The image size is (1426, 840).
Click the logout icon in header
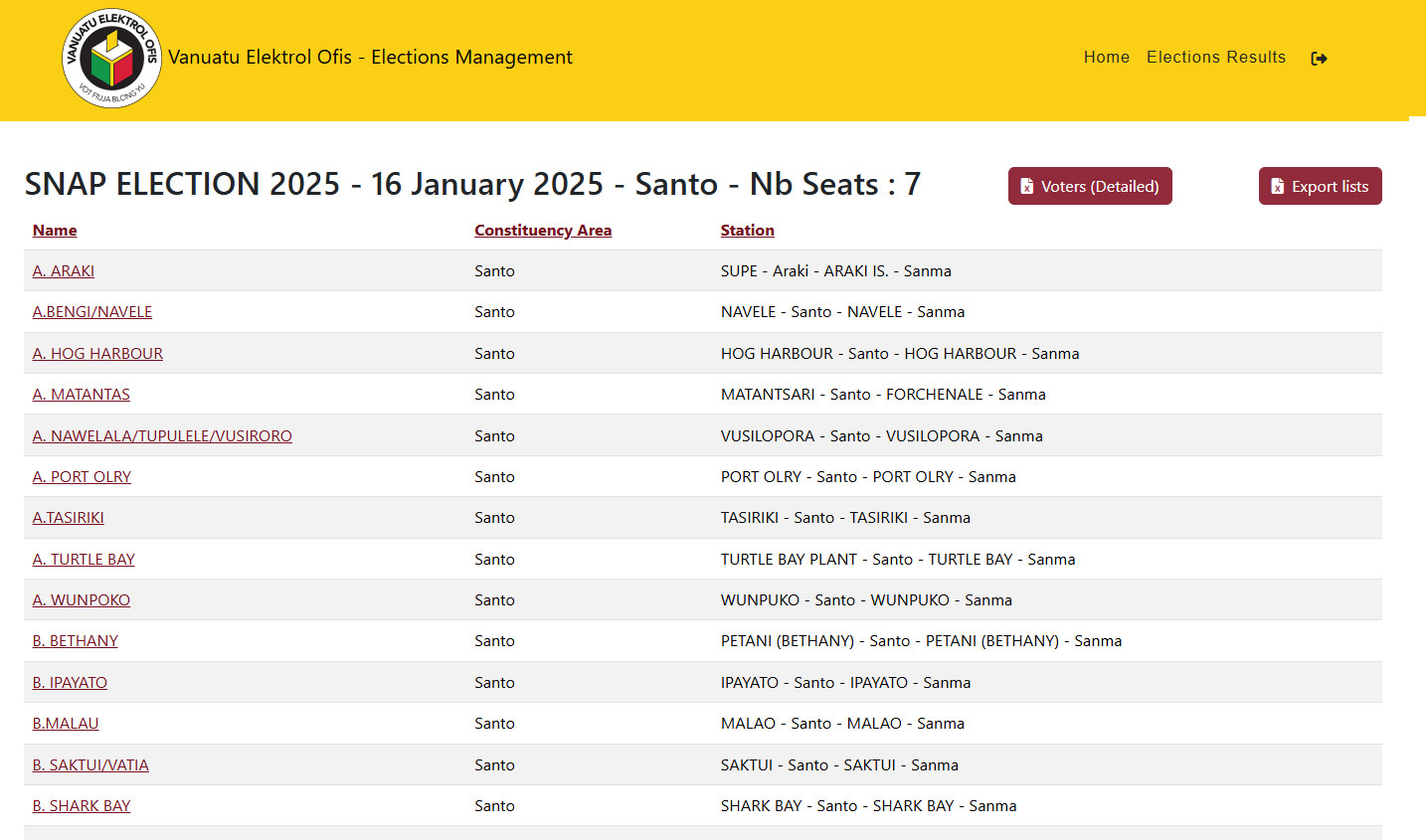click(1319, 59)
